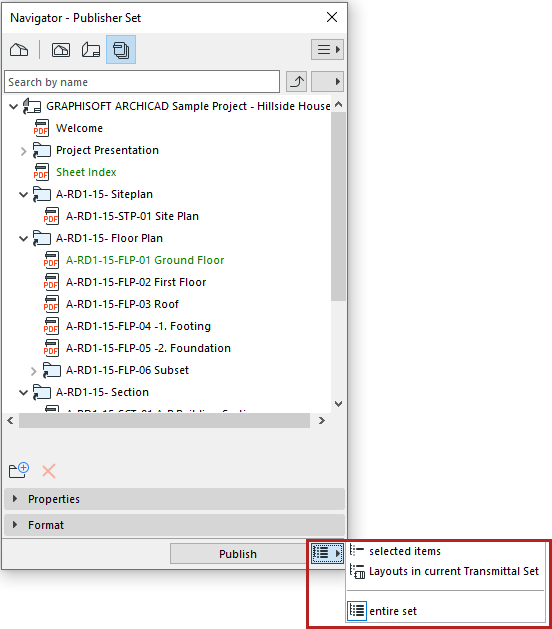
Task: Expand the A-RD1-15-FLP-06 Subset folder
Action: coord(33,371)
